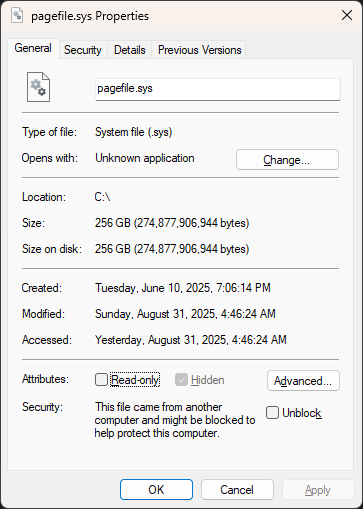
Task: Click the large pagefile.sys system file icon
Action: 38,87
